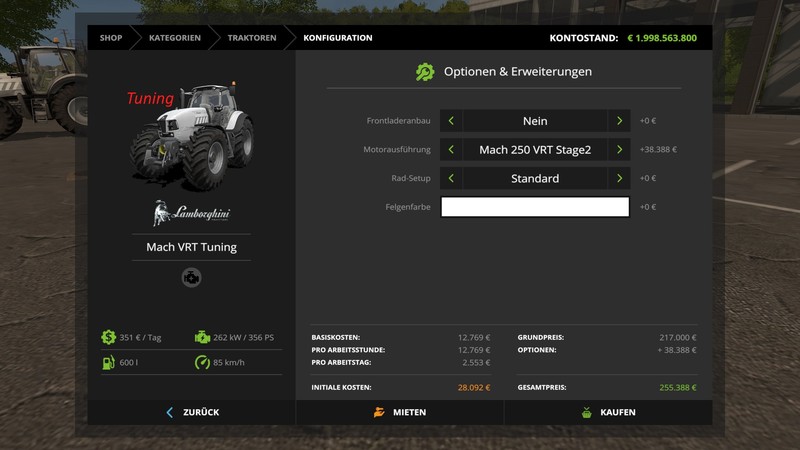Navigate to Traktoren breadcrumb
Viewport: 800px width, 450px height.
tap(252, 38)
